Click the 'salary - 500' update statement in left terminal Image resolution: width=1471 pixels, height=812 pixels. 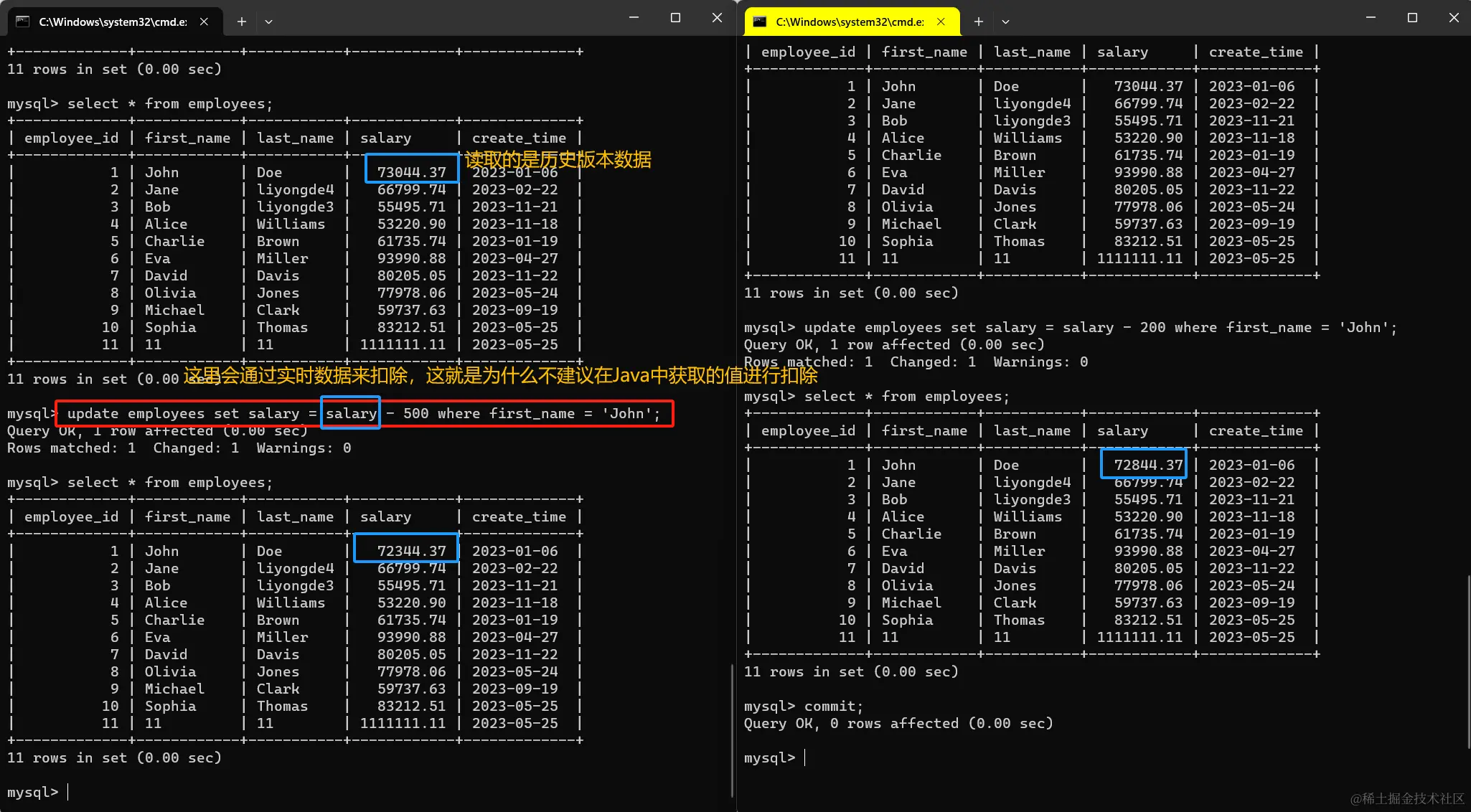(x=364, y=413)
